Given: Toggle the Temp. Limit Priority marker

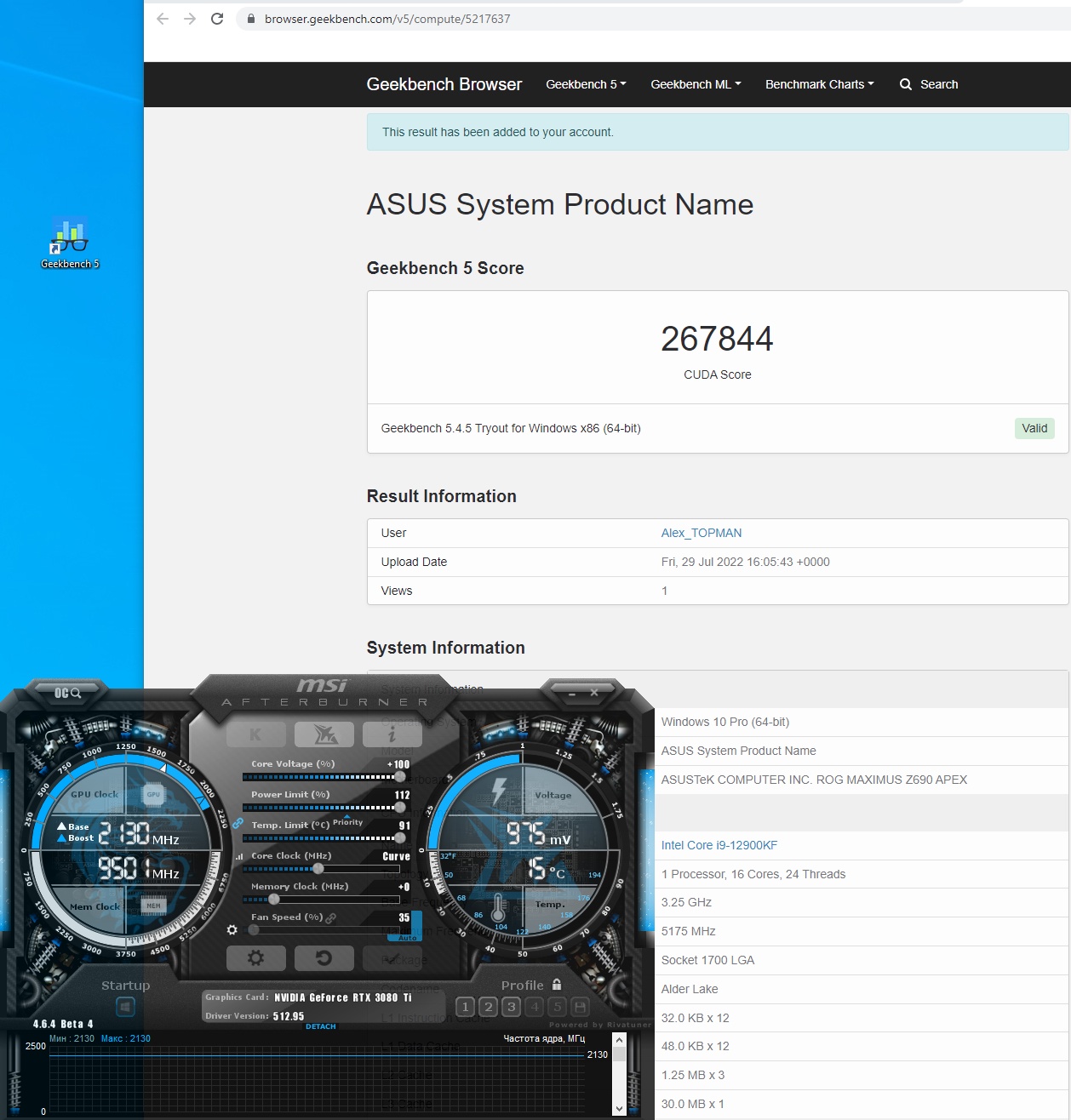Looking at the screenshot, I should click(x=347, y=822).
